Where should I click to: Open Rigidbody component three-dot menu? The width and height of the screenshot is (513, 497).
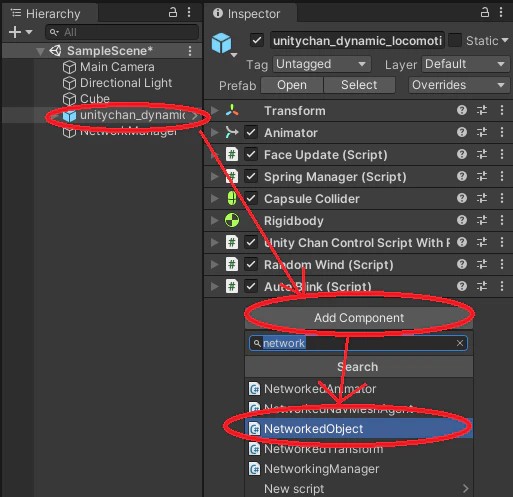[502, 220]
